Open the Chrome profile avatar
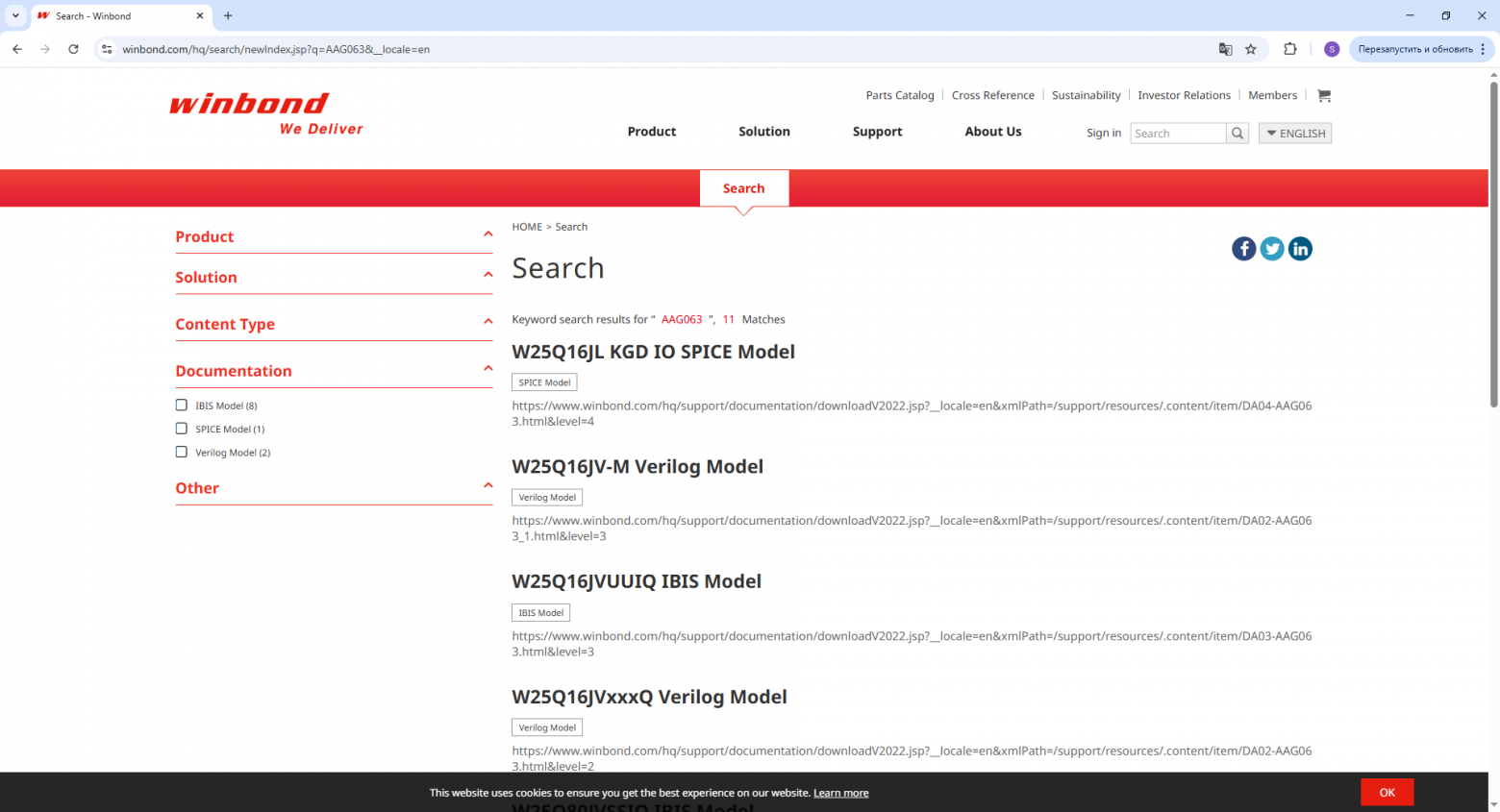 [1332, 49]
